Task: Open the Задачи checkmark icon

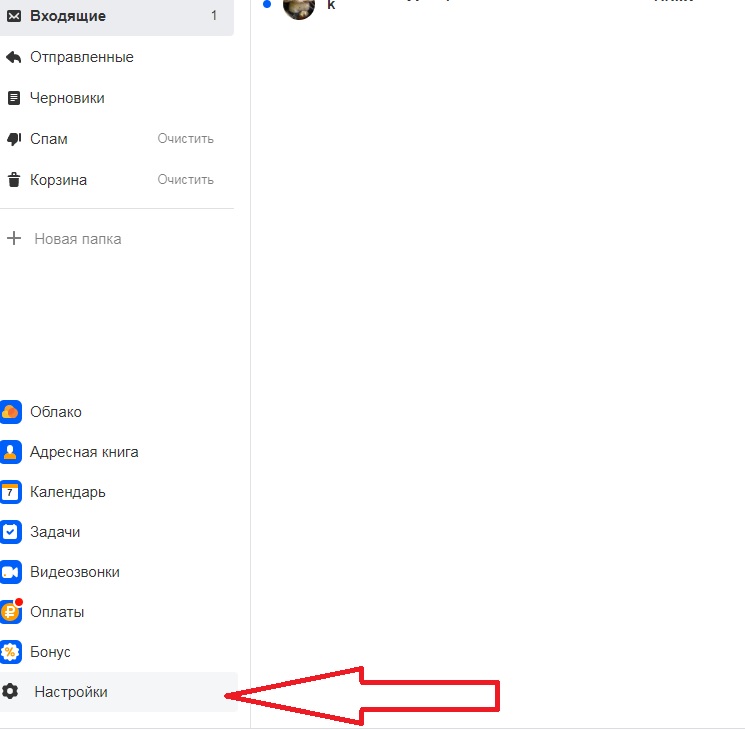Action: (x=10, y=532)
